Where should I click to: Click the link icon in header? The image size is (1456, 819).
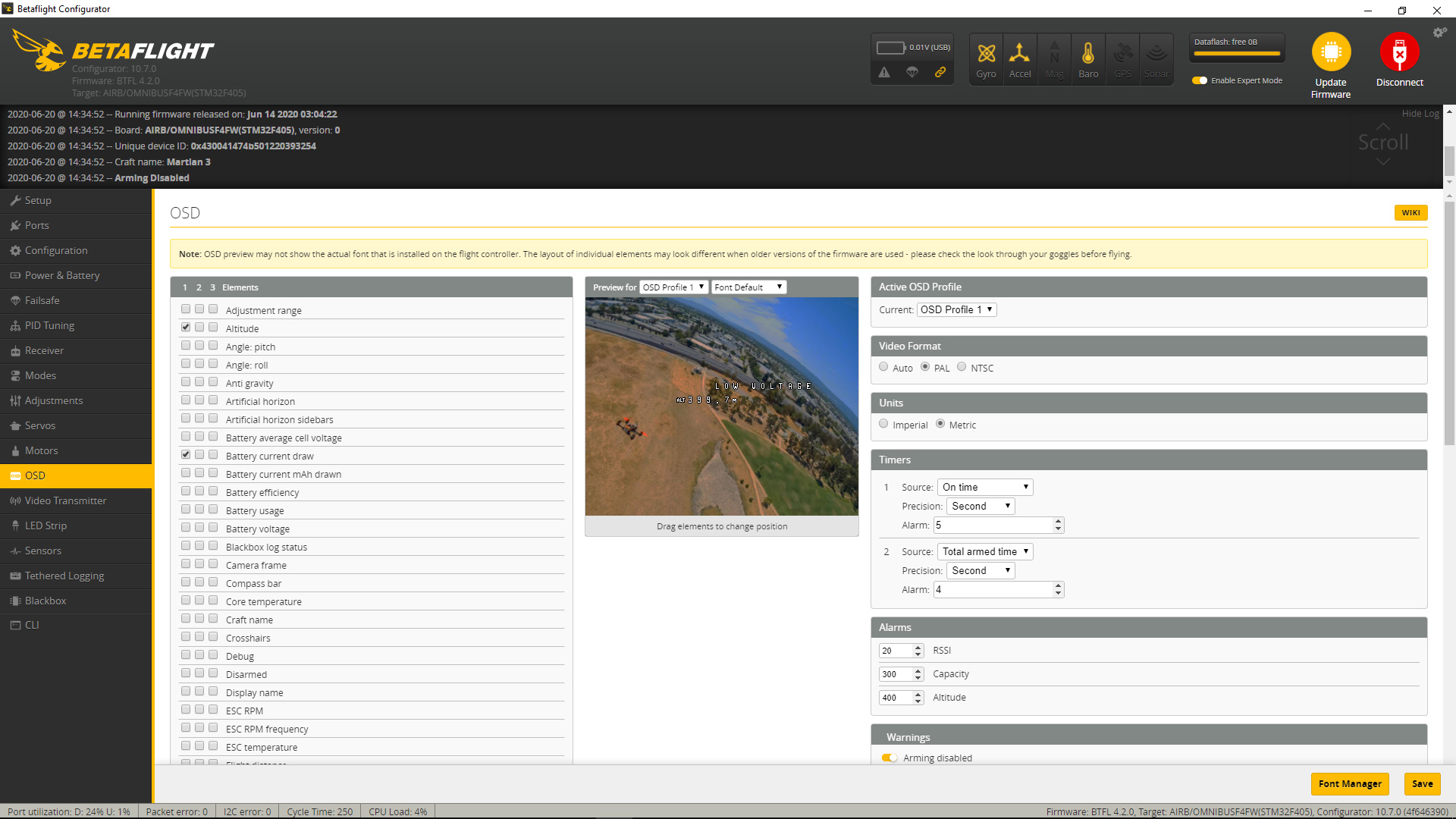click(940, 72)
